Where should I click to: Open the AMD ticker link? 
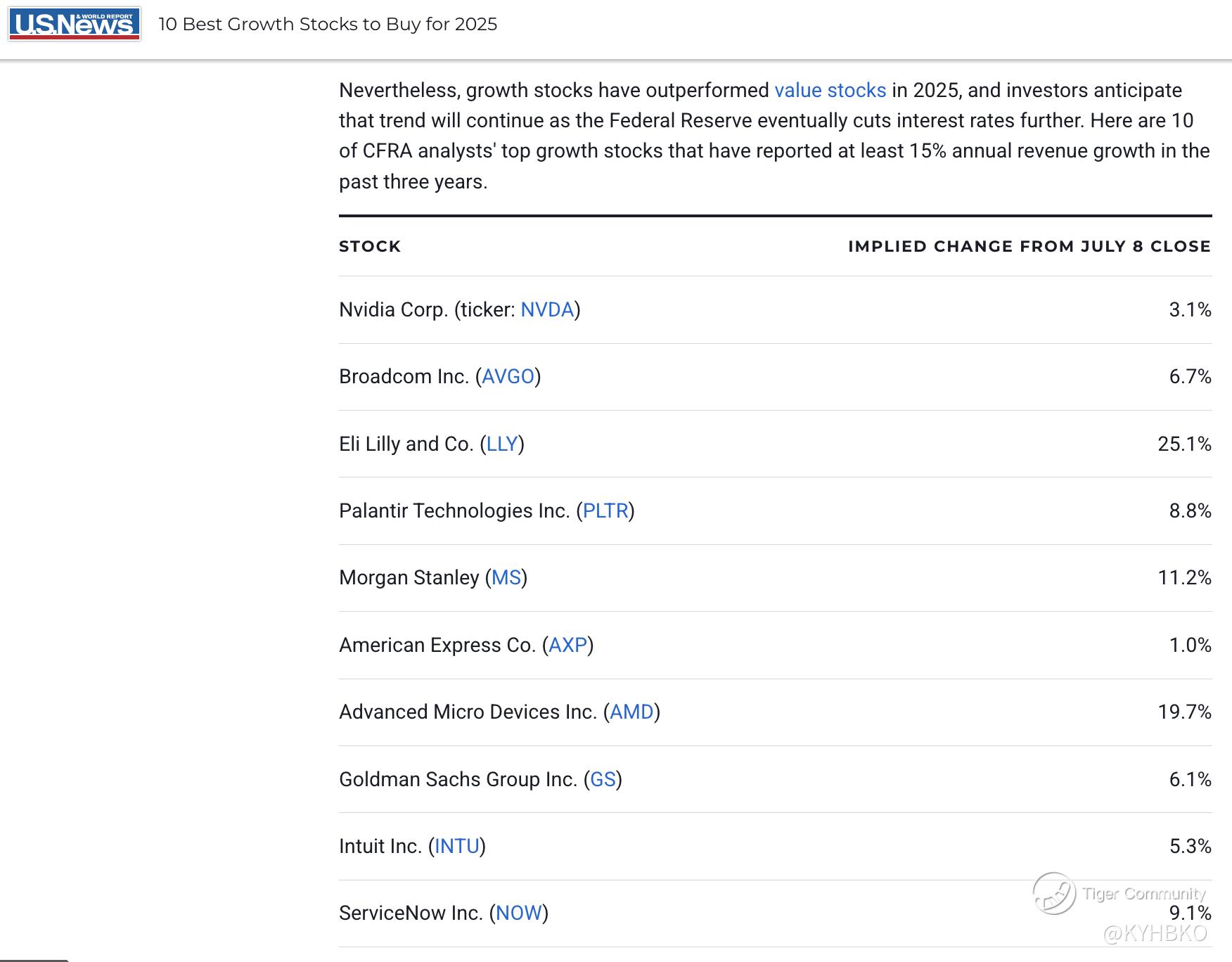point(631,712)
